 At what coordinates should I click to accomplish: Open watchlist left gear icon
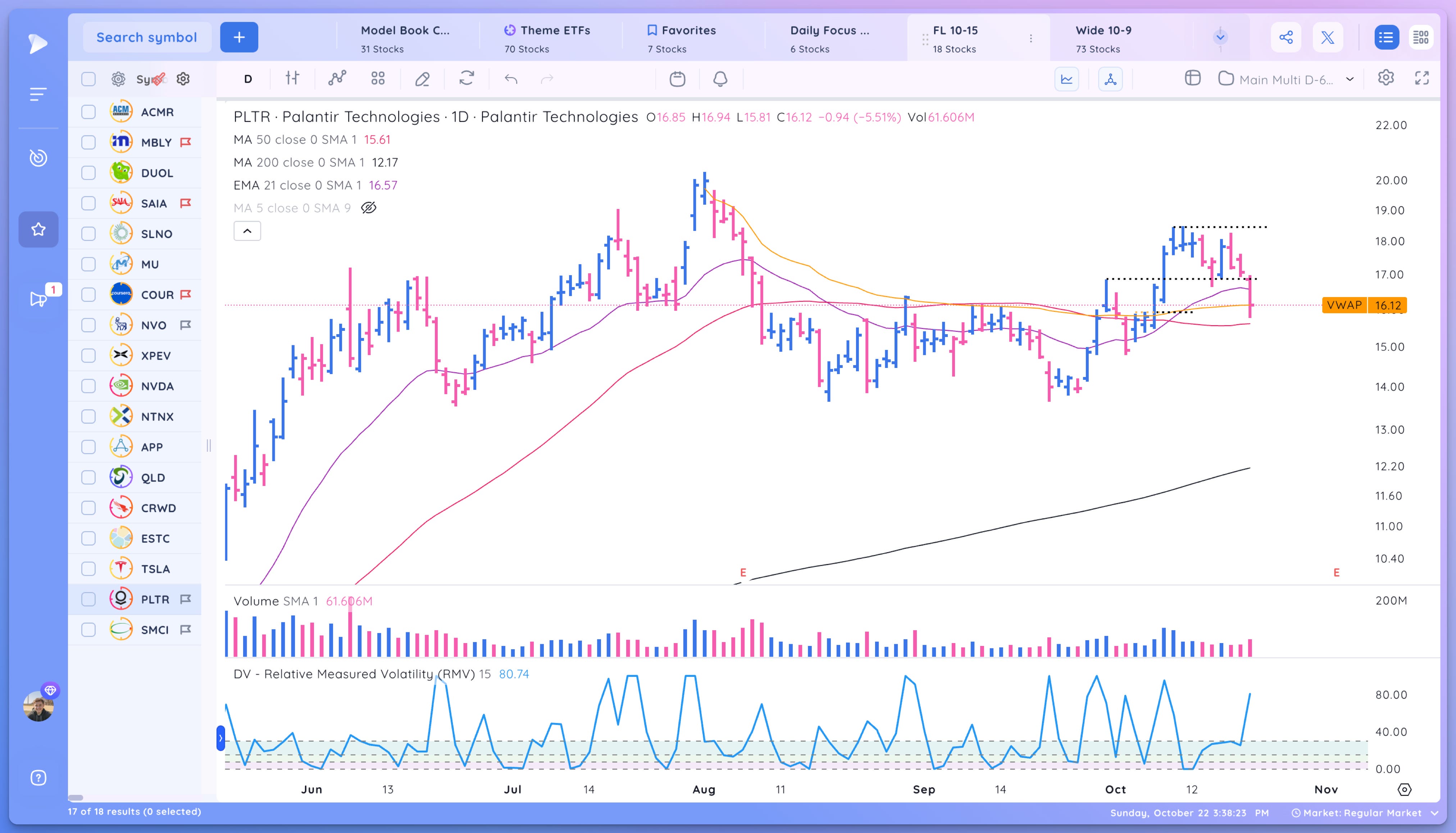click(118, 79)
